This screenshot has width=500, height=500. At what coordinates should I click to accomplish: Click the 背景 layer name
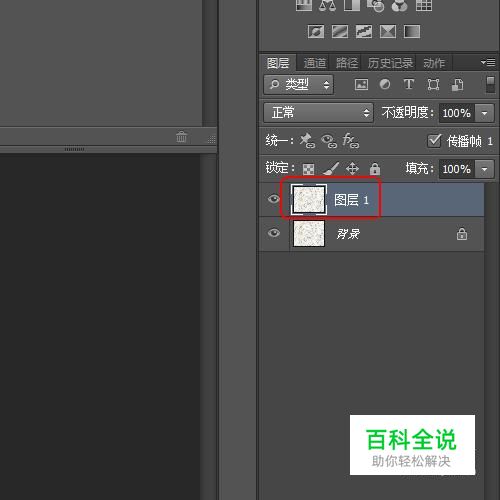(348, 234)
